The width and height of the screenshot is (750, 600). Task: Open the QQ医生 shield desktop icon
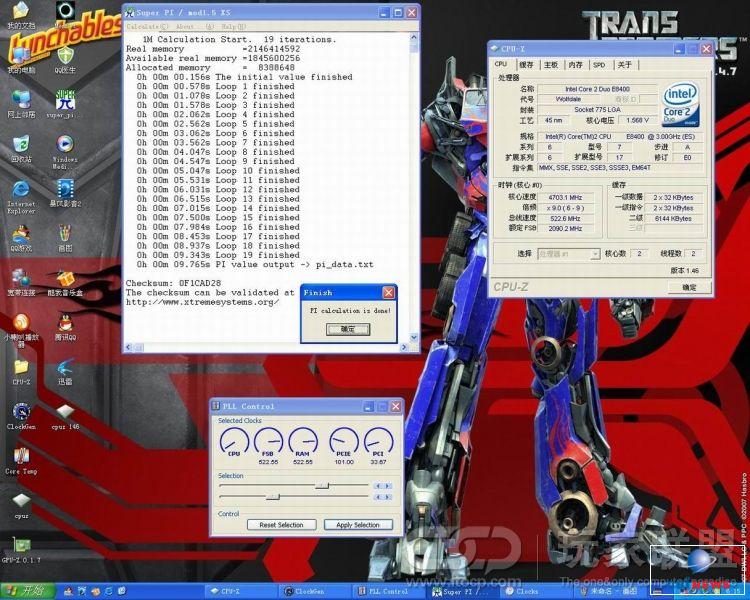click(x=65, y=60)
